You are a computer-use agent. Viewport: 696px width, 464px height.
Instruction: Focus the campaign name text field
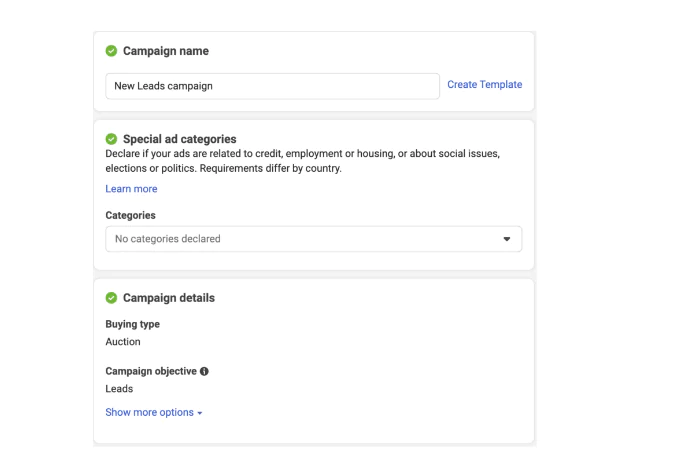pos(272,86)
